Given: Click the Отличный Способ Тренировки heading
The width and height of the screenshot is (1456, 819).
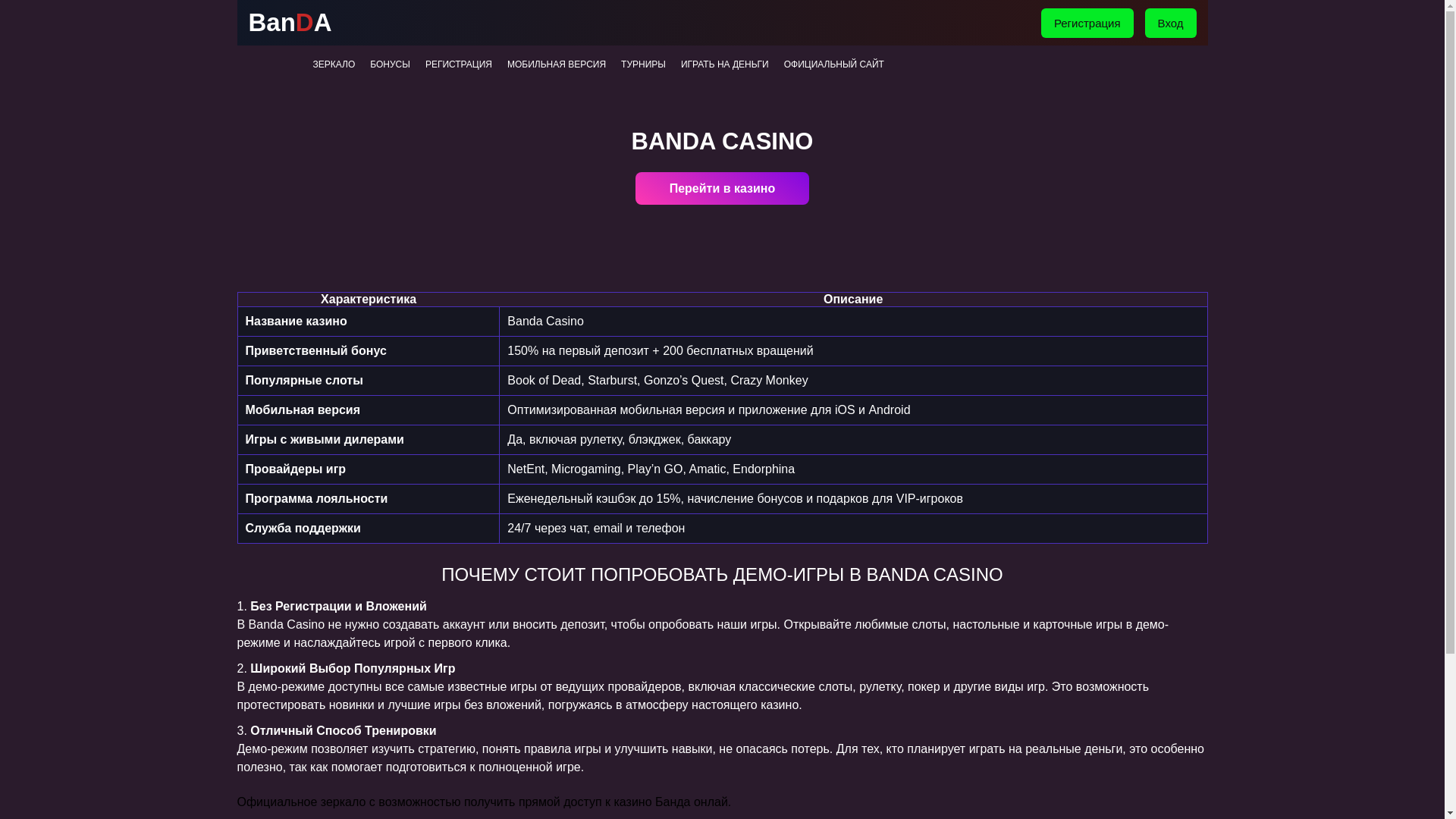Looking at the screenshot, I should (x=343, y=731).
